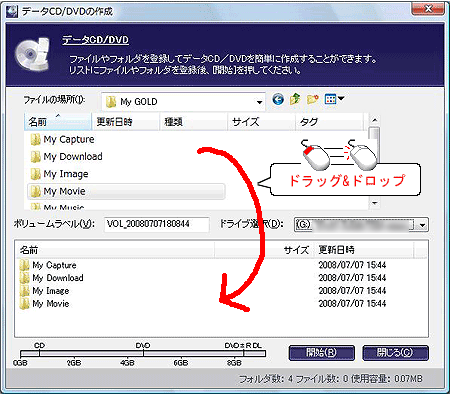Click the file list scrollbar down arrow

(375, 203)
